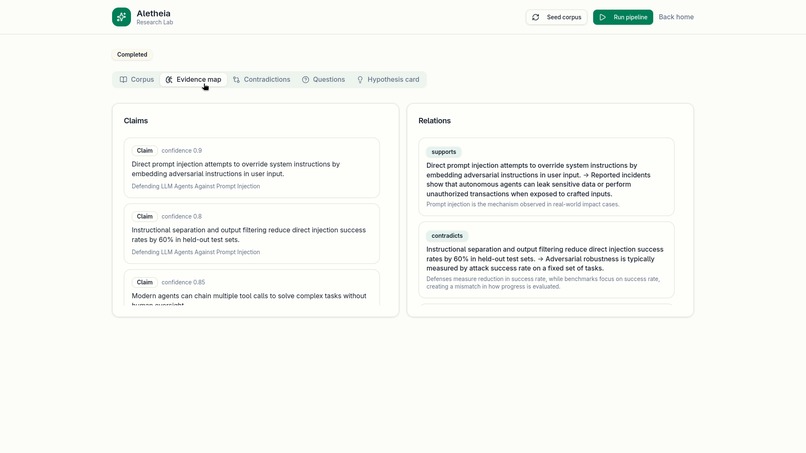Select the contradicts relation description text
Screen dimensions: 806x453
[545, 259]
